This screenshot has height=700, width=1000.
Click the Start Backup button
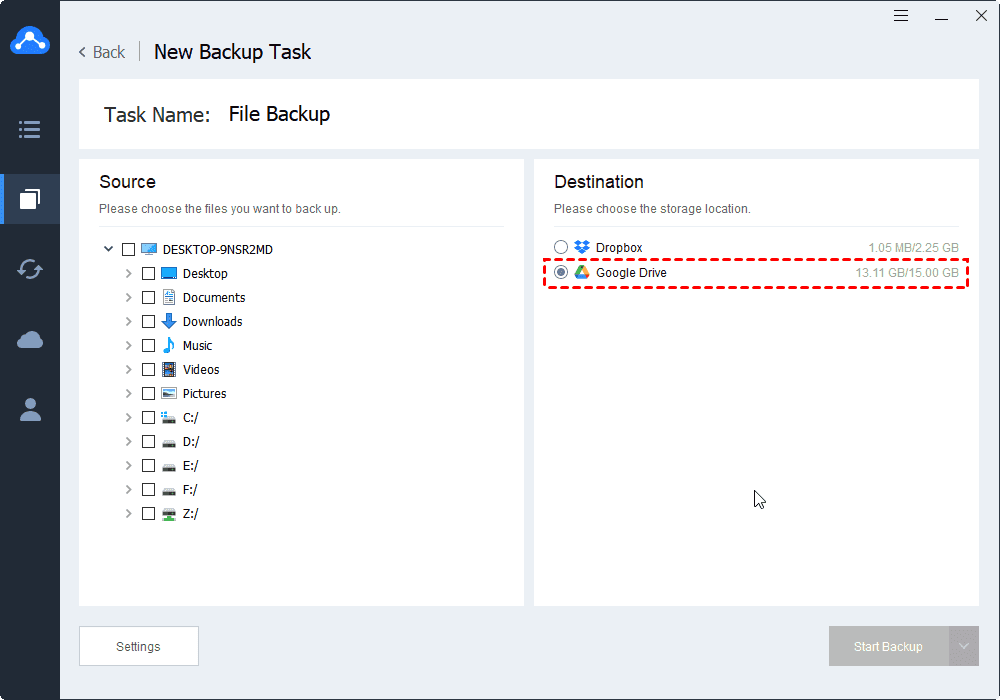[888, 646]
